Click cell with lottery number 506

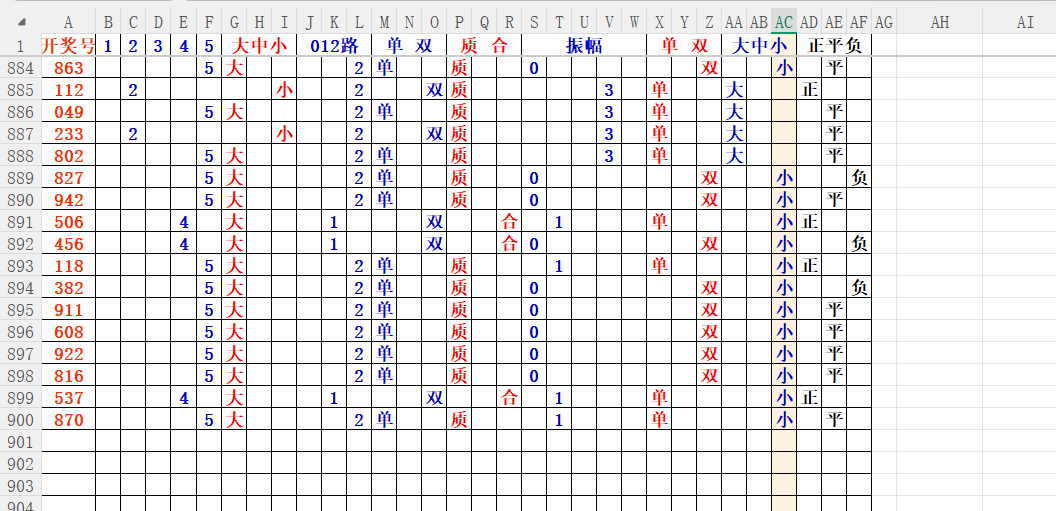point(68,222)
